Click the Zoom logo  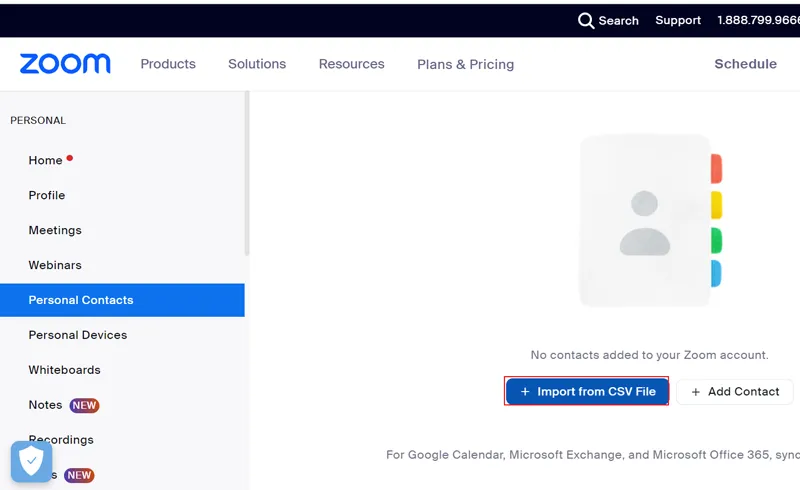[x=65, y=64]
